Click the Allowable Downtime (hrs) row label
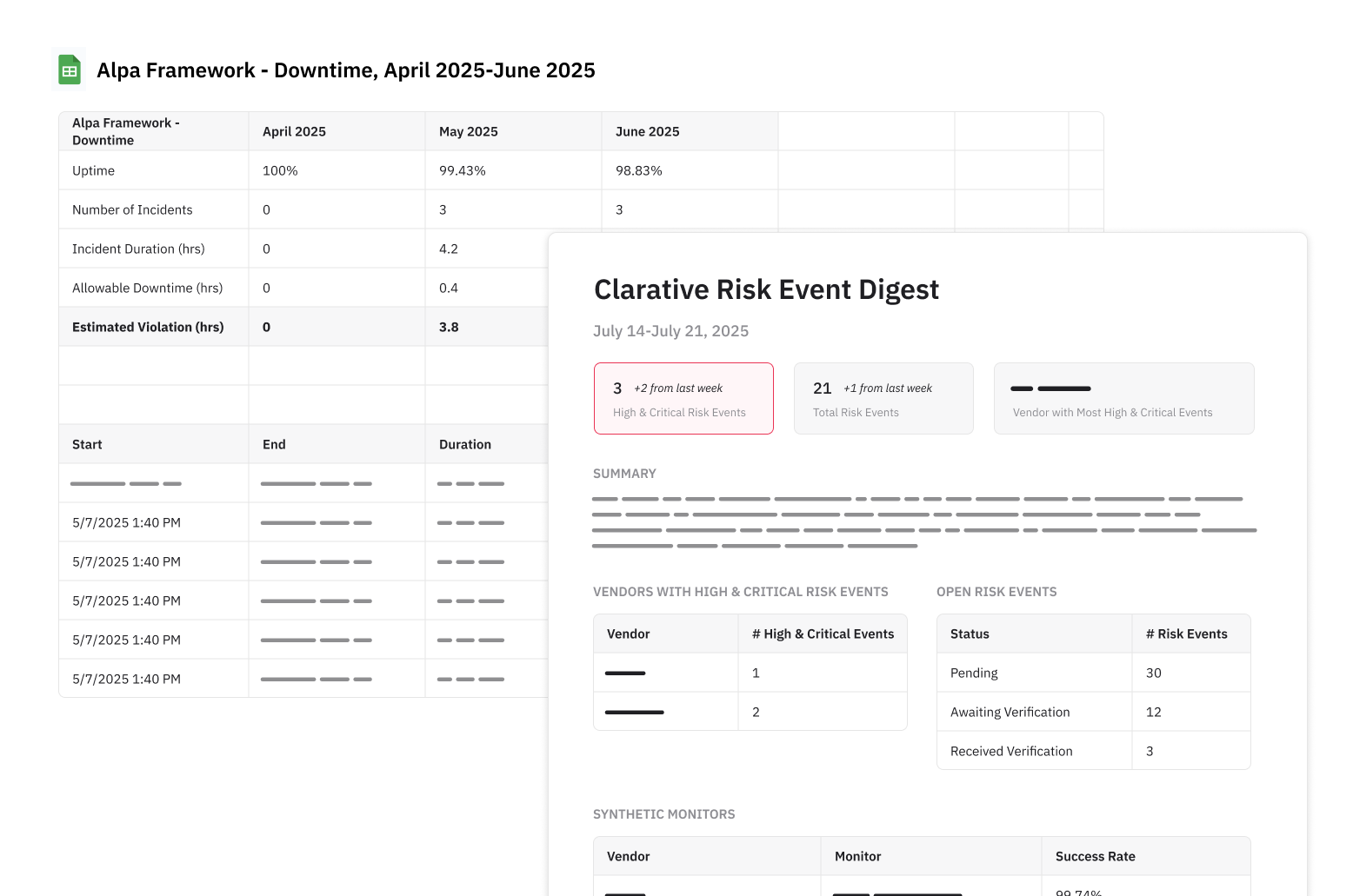The image size is (1353, 896). pyautogui.click(x=147, y=288)
